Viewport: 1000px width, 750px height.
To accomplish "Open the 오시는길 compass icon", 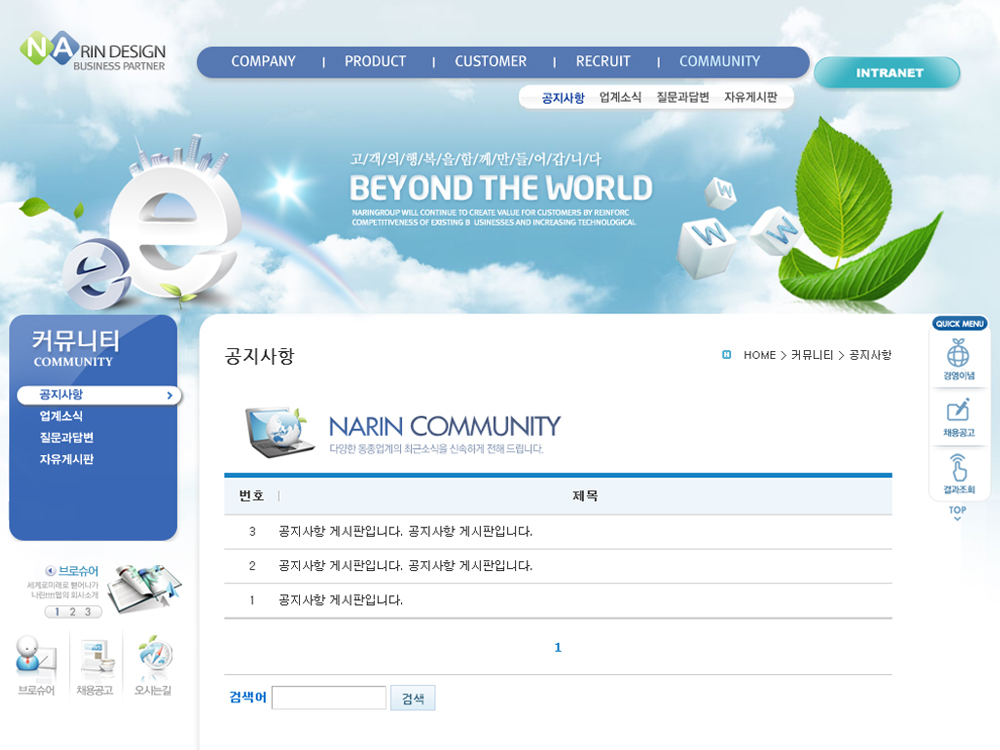I will pyautogui.click(x=154, y=659).
